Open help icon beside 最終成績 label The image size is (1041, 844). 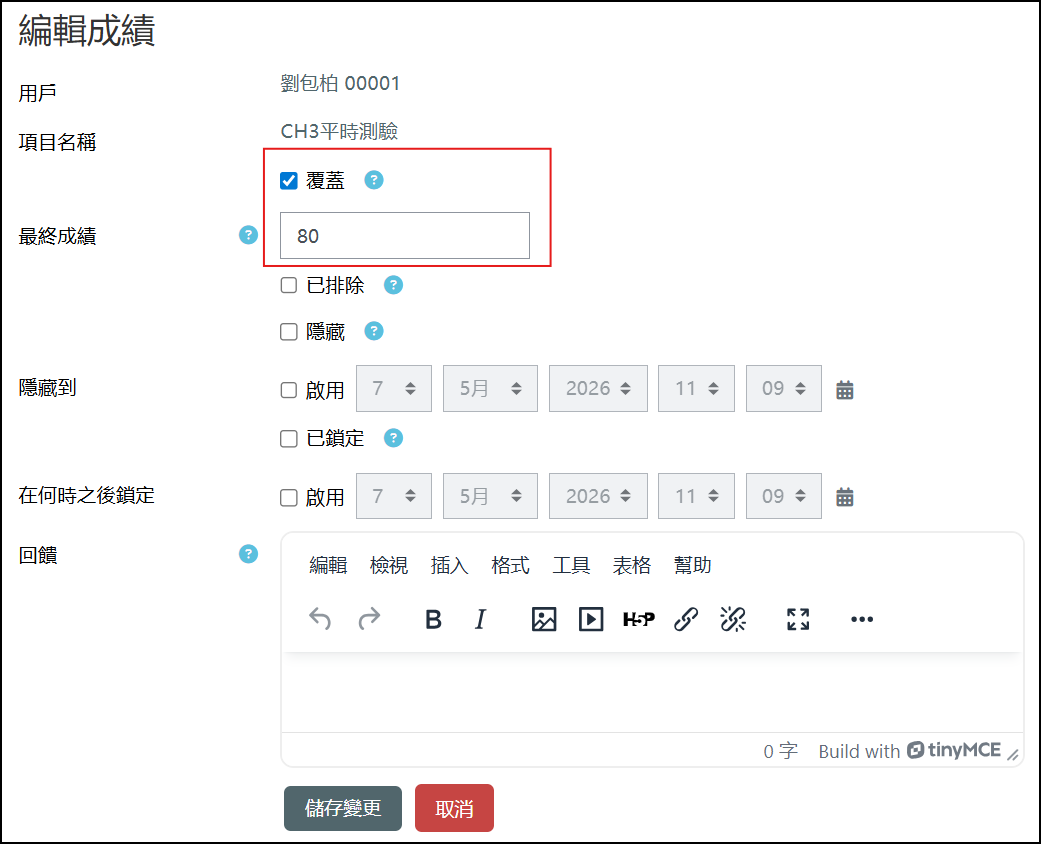click(248, 235)
